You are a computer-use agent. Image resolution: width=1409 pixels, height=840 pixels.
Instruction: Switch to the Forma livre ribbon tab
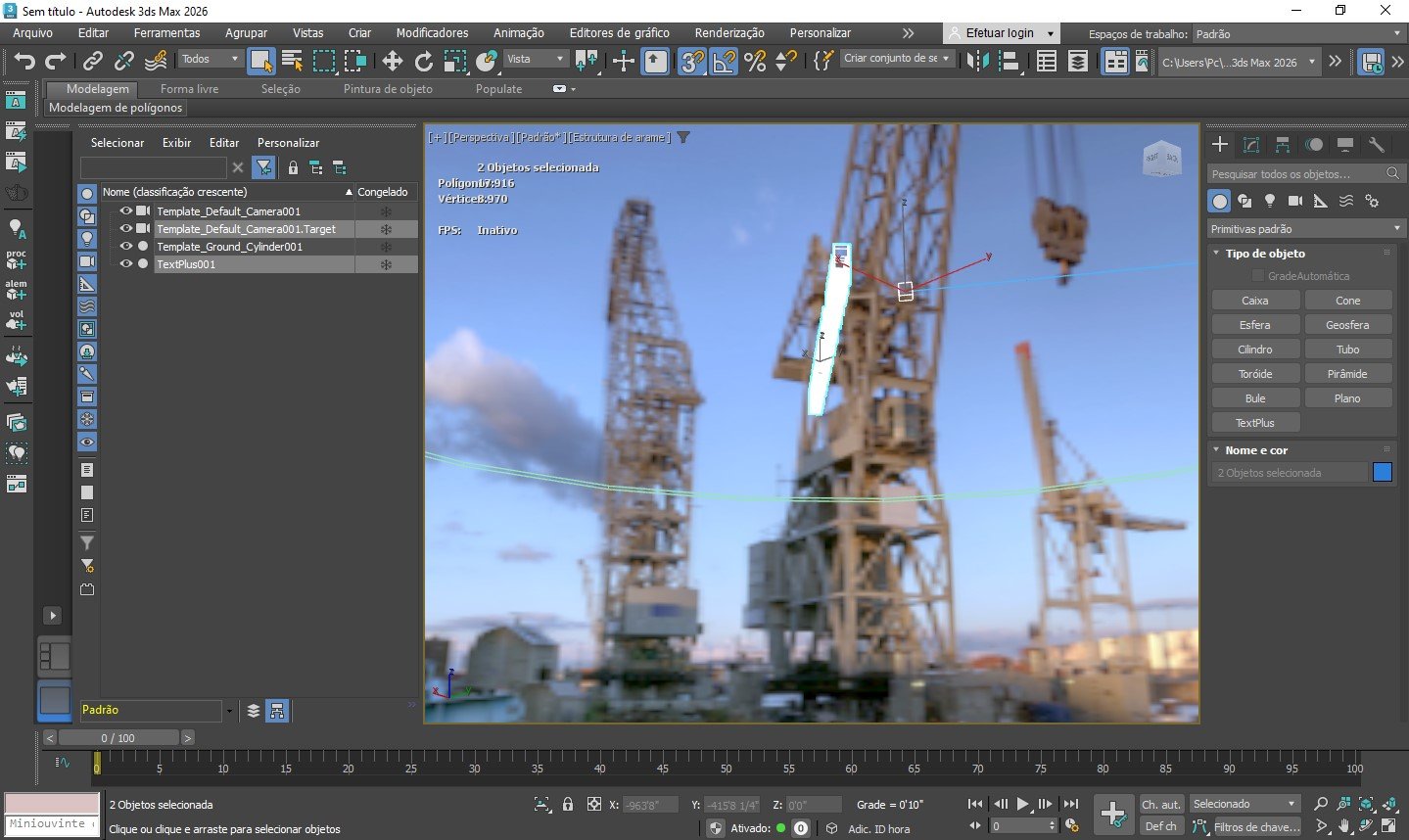click(x=189, y=89)
